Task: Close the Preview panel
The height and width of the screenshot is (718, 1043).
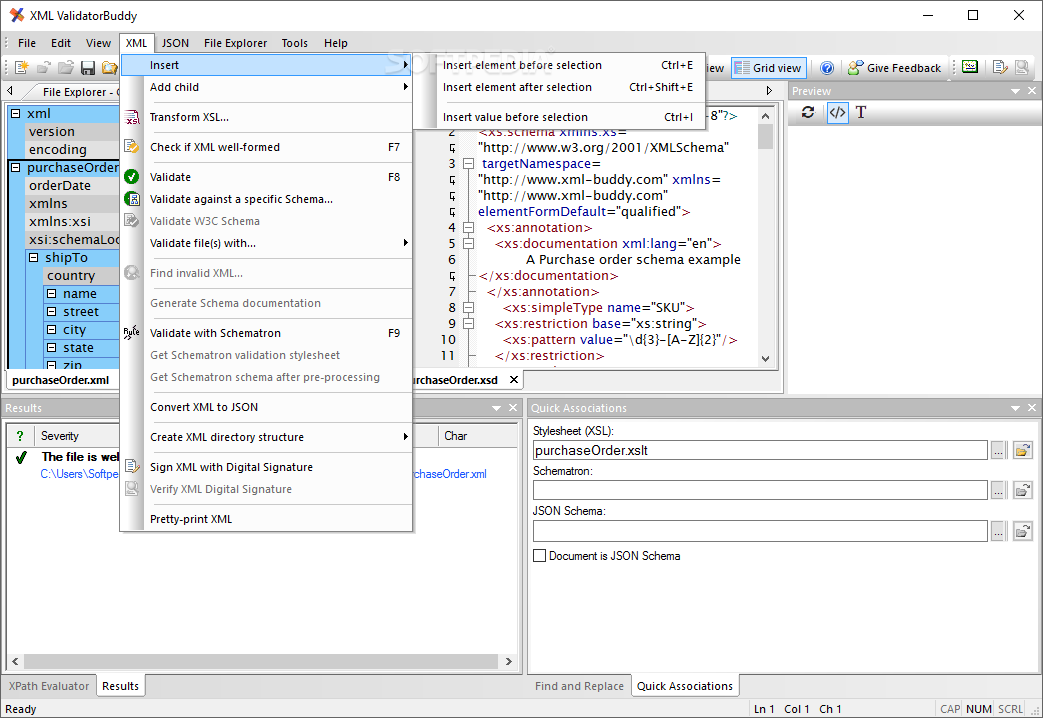Action: pos(1032,91)
